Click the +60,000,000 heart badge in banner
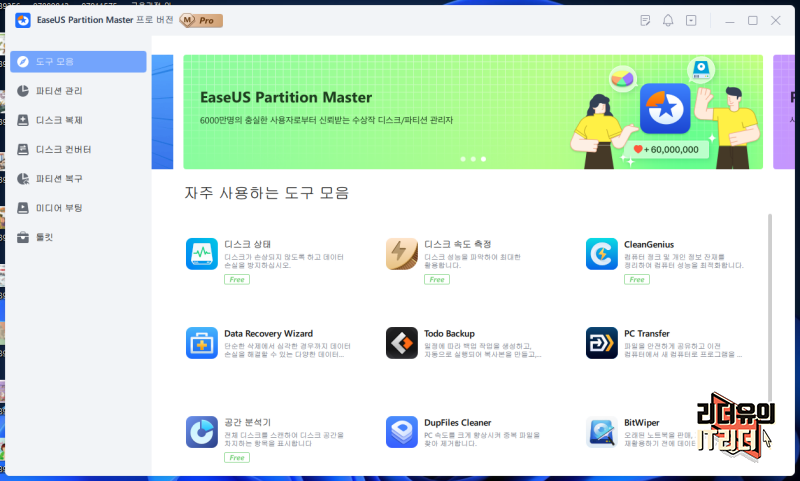 point(667,149)
